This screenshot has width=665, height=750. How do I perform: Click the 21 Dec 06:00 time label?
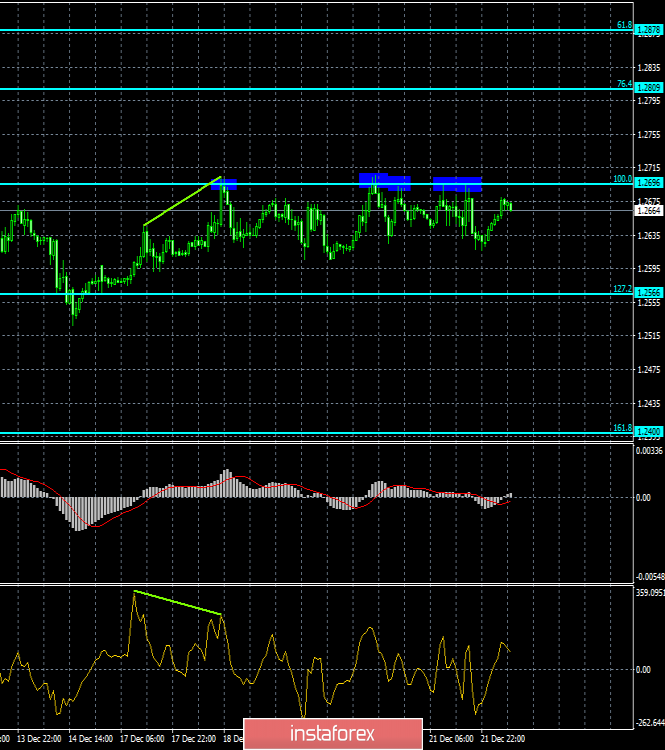click(x=451, y=739)
